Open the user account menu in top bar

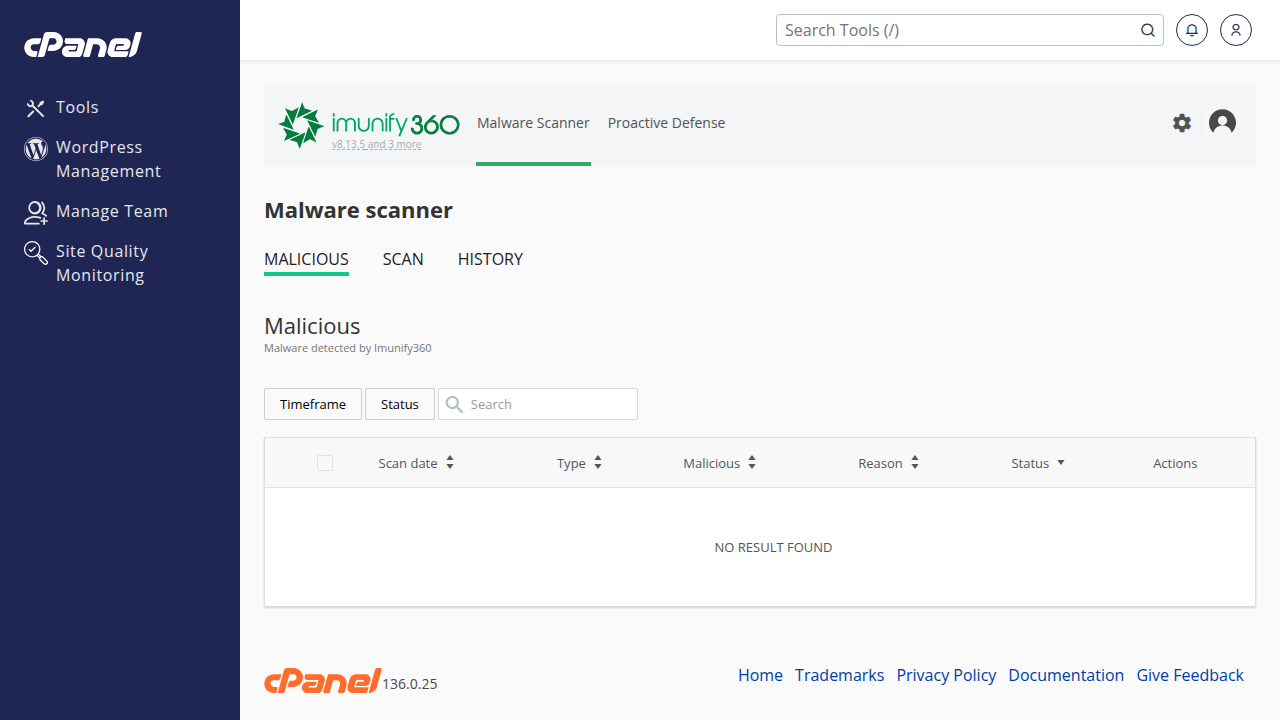(1236, 30)
